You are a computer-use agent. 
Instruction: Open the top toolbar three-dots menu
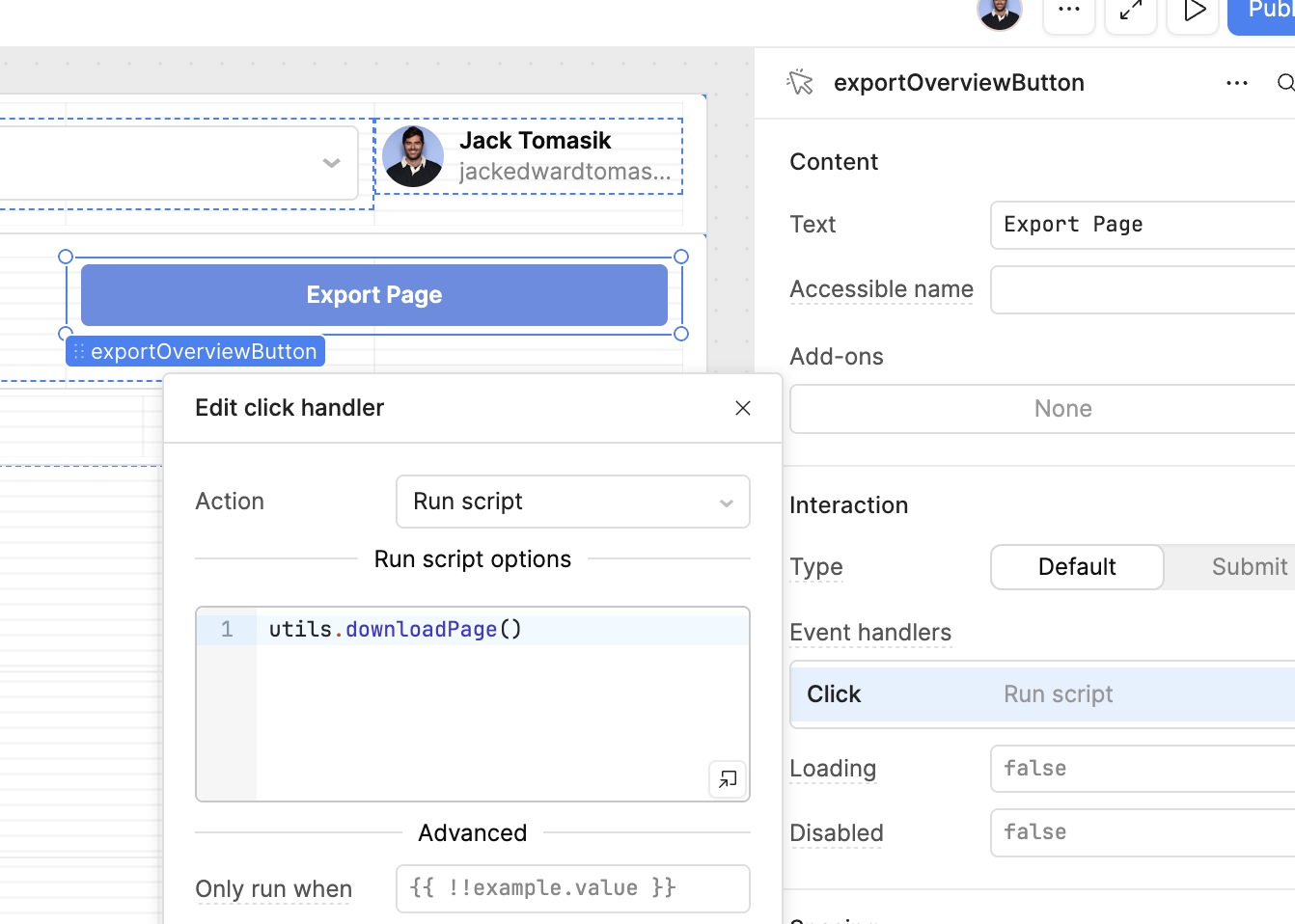coord(1069,11)
